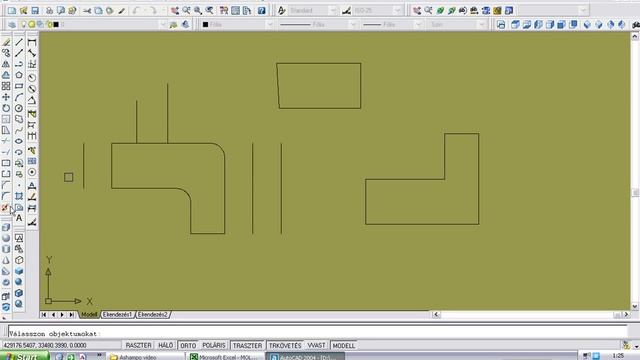This screenshot has width=640, height=360.
Task: Open the ISO-25 dimension style dropdown
Action: coord(398,11)
